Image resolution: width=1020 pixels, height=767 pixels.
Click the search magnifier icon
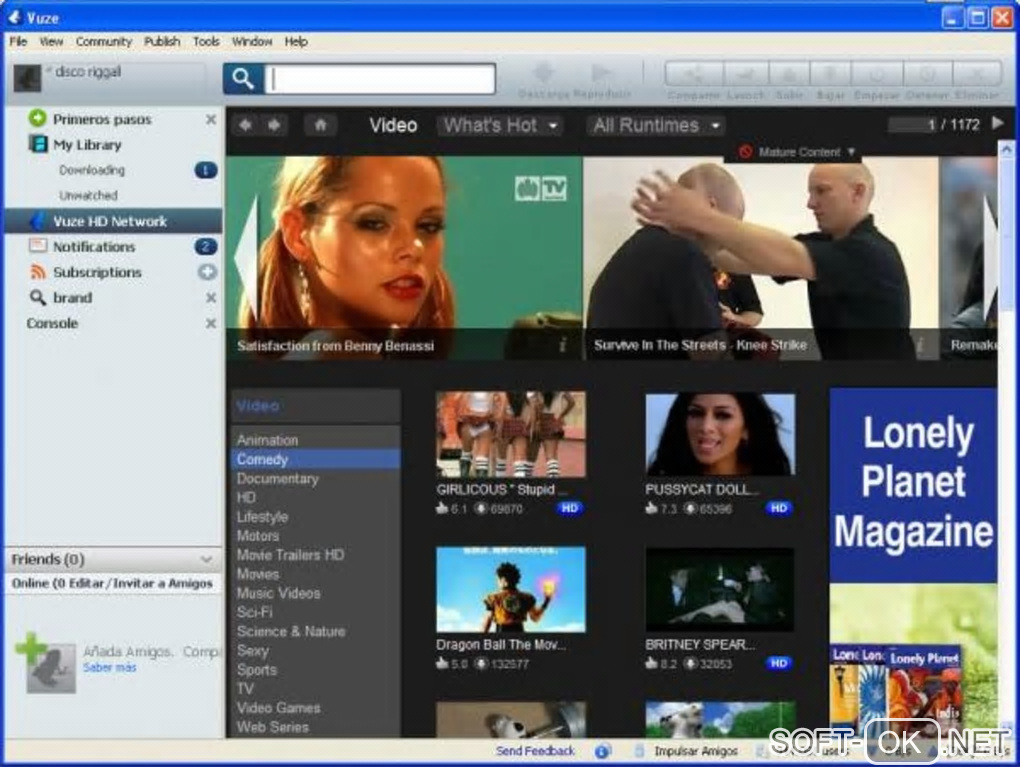[243, 79]
